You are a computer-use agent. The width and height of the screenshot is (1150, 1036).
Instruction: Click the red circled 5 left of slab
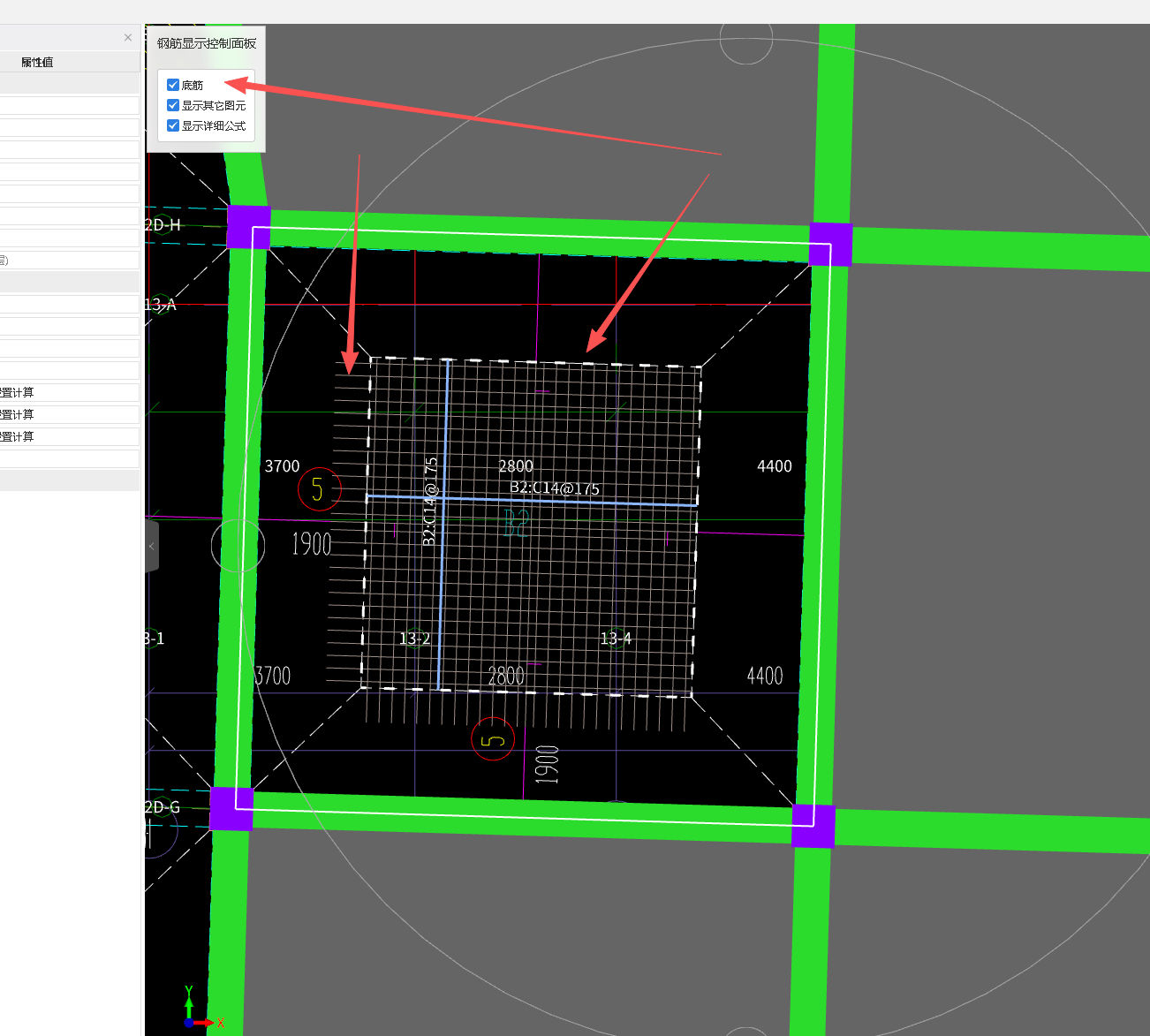coord(319,488)
